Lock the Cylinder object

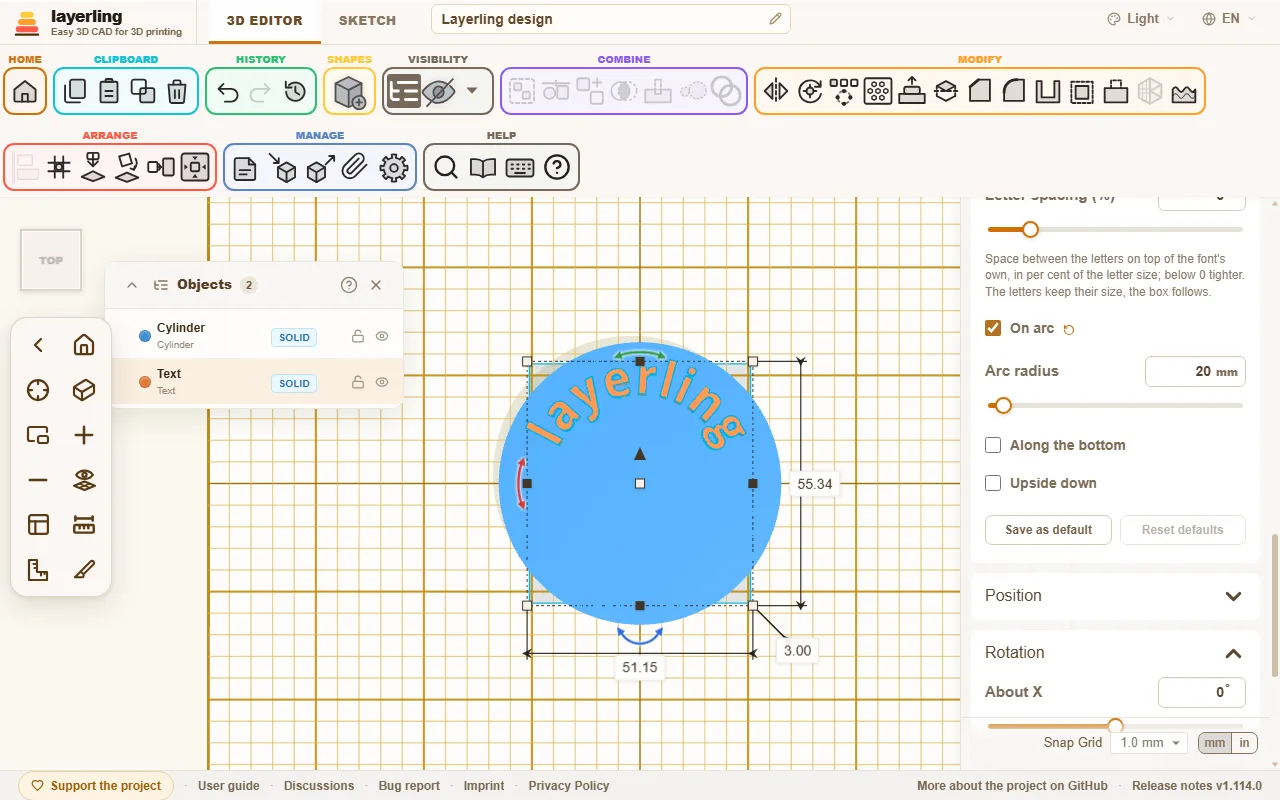tap(357, 337)
